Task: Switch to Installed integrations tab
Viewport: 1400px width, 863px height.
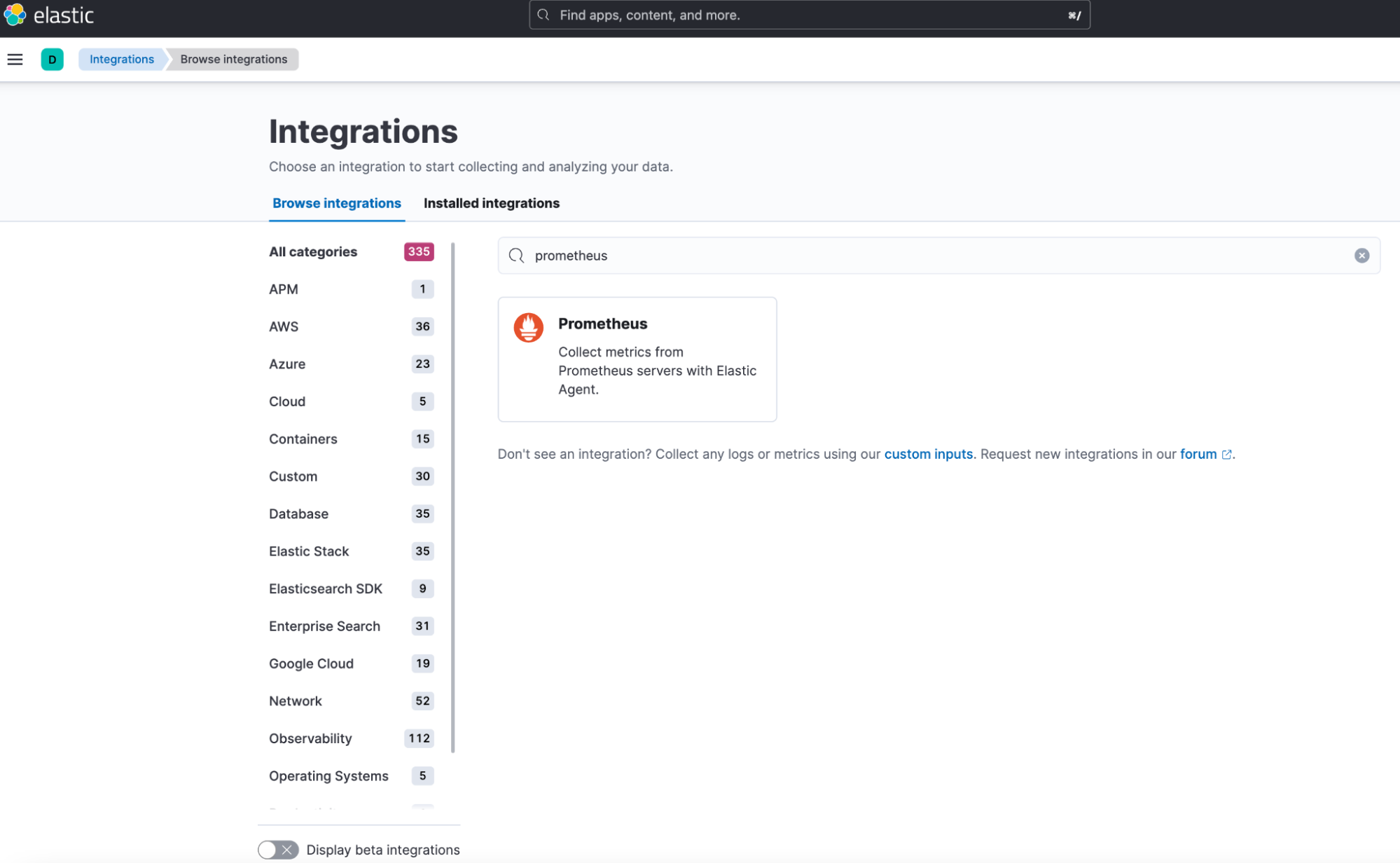Action: point(491,203)
